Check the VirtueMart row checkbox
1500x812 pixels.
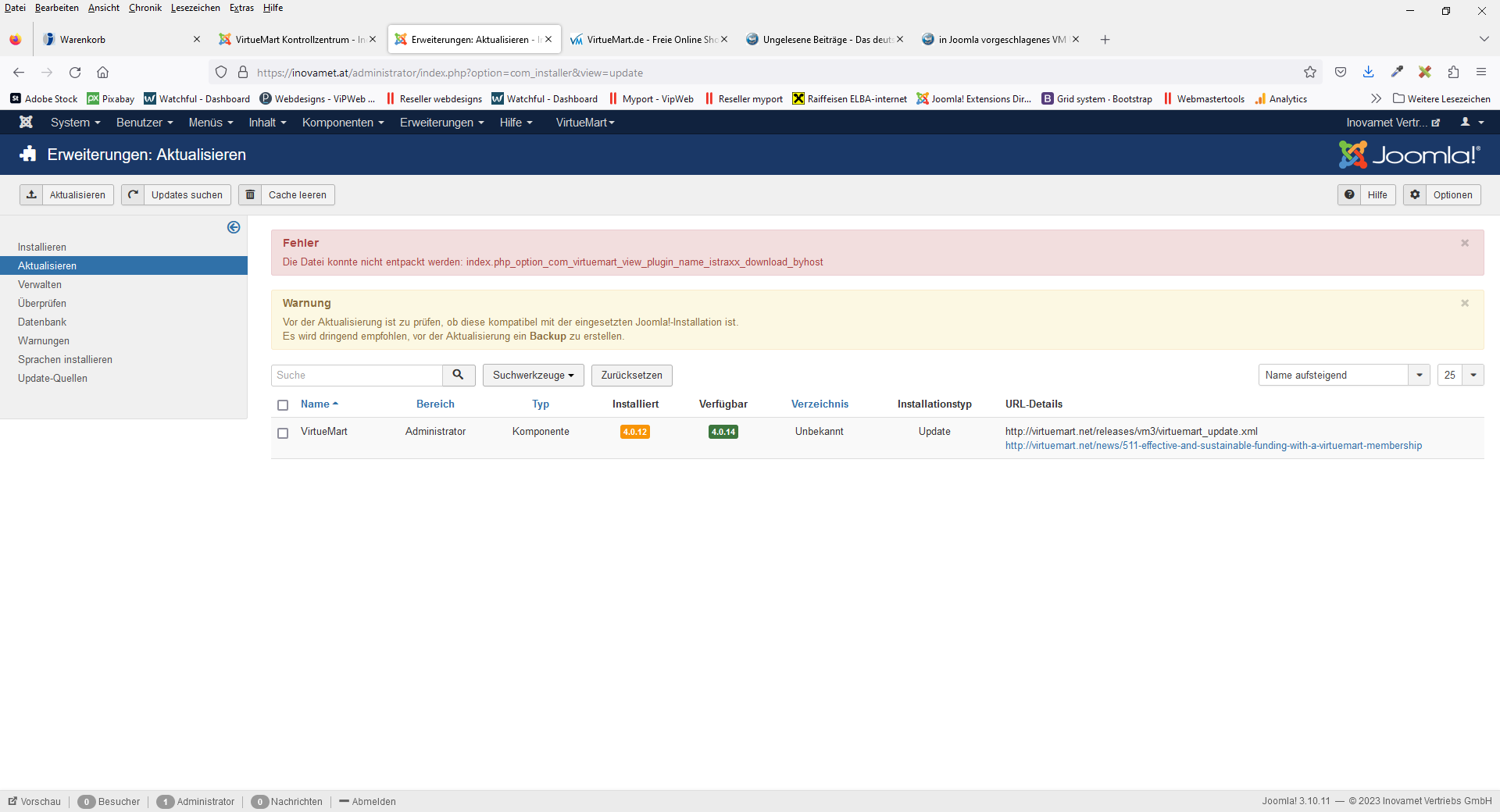point(283,433)
